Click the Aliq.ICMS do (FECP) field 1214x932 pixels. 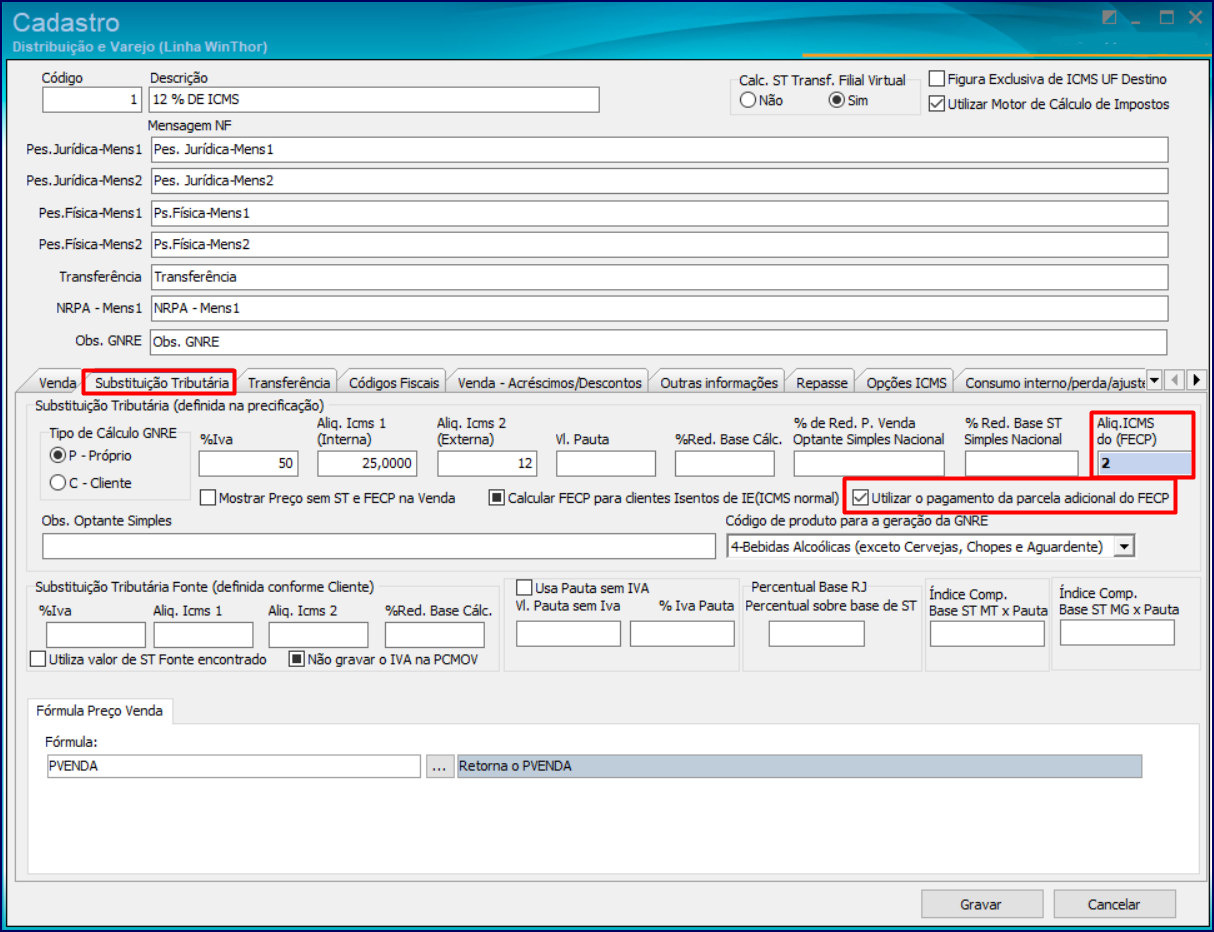(1145, 464)
